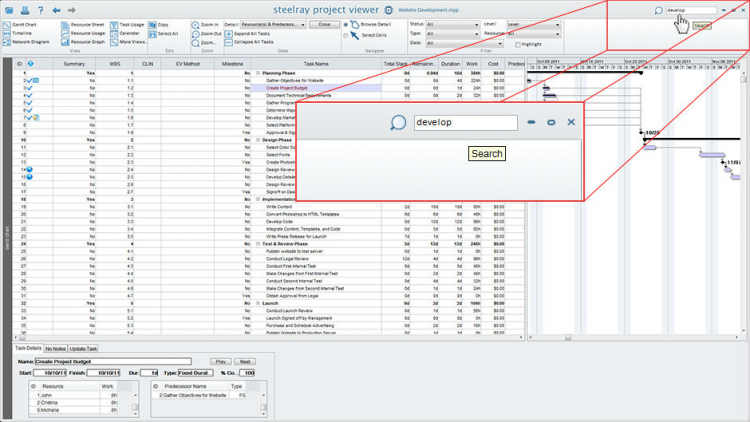Collapse the Launch summary task

click(x=258, y=303)
